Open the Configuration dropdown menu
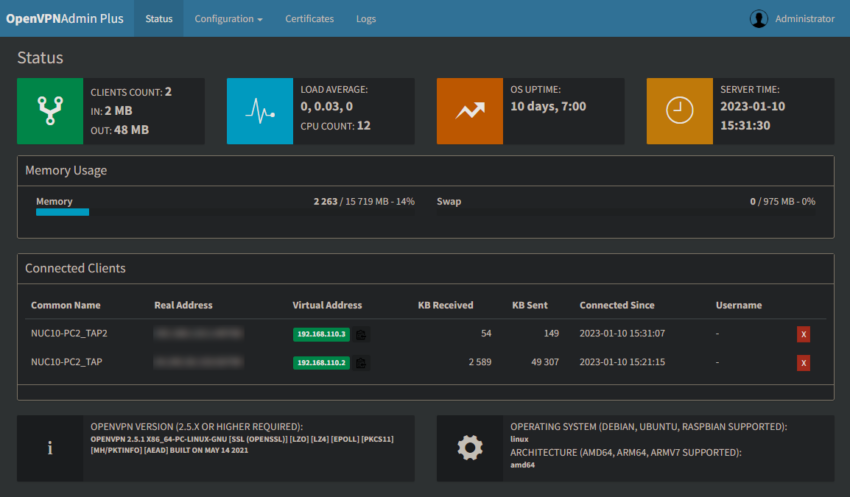The height and width of the screenshot is (497, 850). pos(228,18)
